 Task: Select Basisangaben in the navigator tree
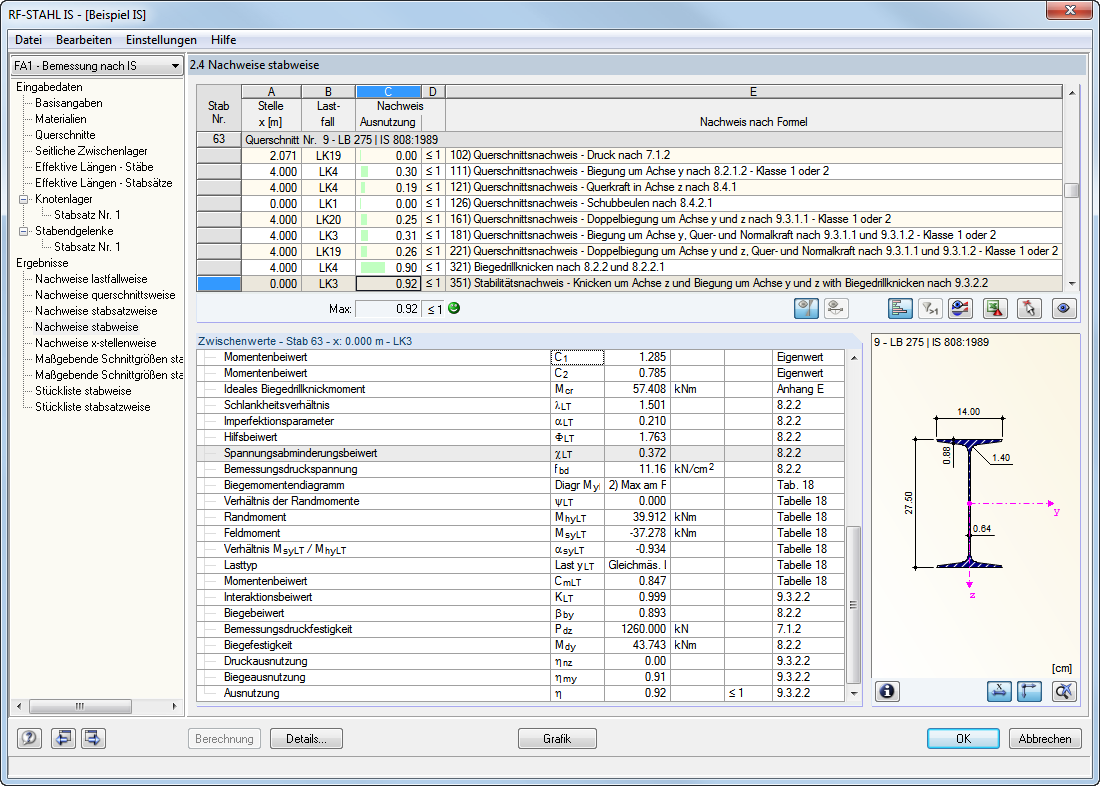pos(69,103)
